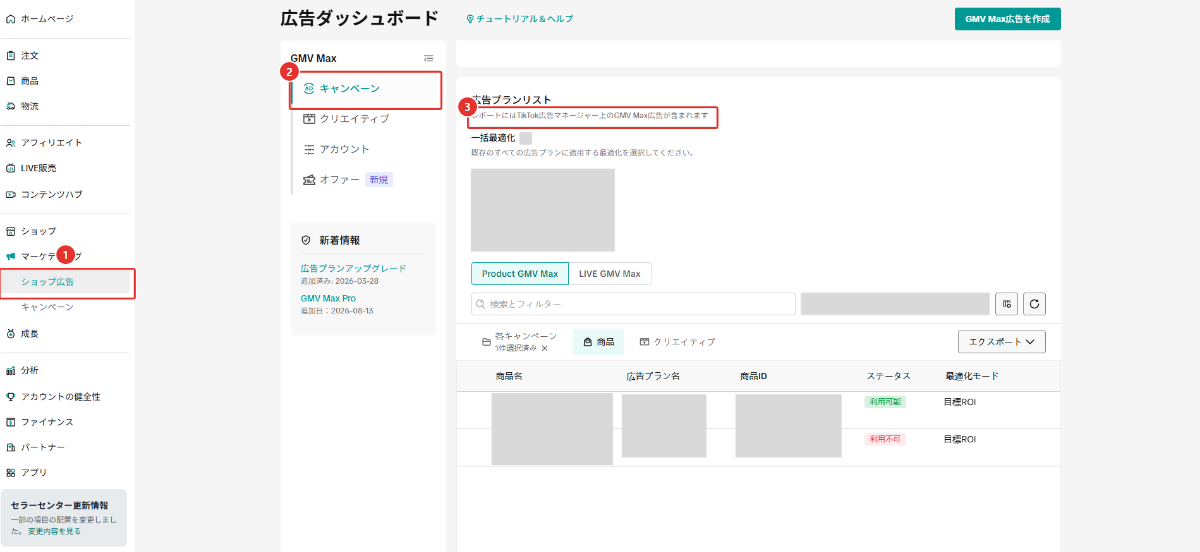Open パートナー in the sidebar
This screenshot has width=1200, height=552.
pos(43,447)
